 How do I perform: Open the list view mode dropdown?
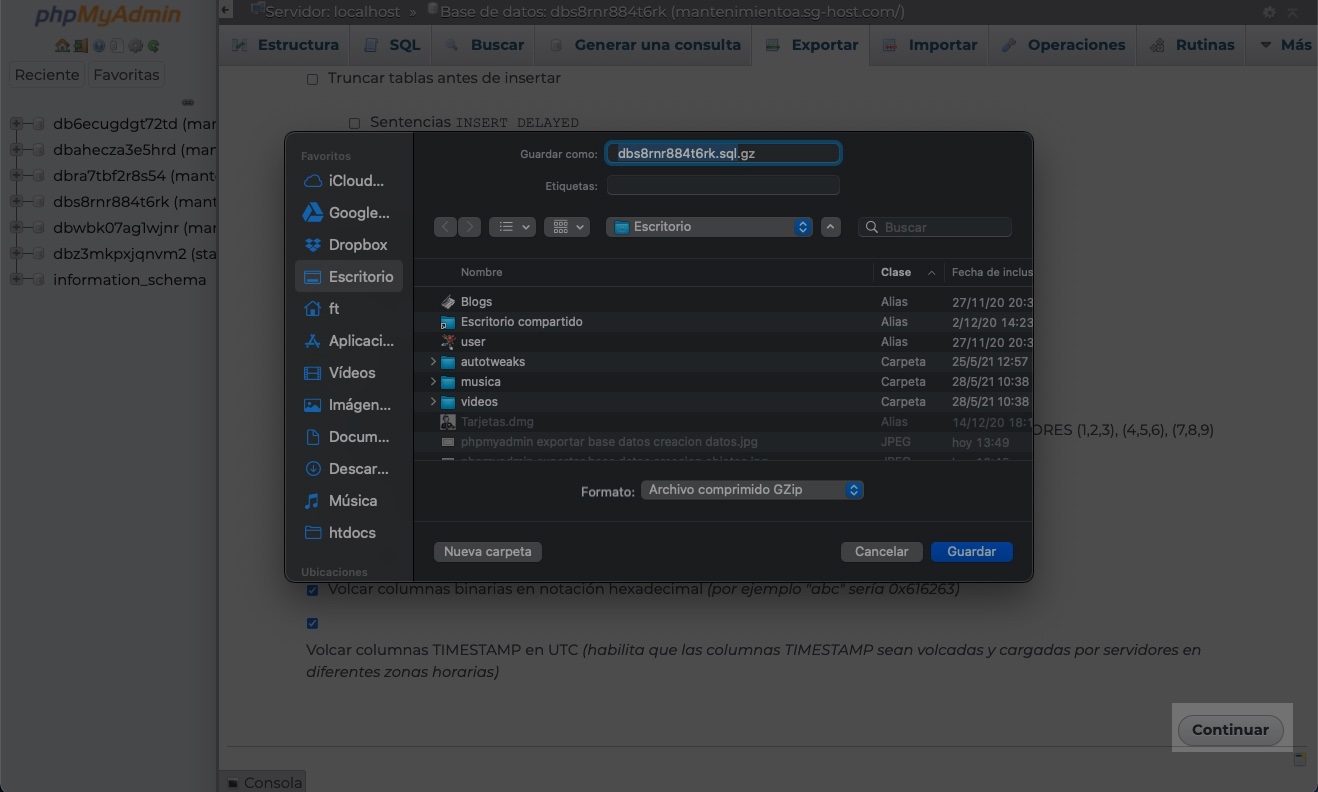512,227
